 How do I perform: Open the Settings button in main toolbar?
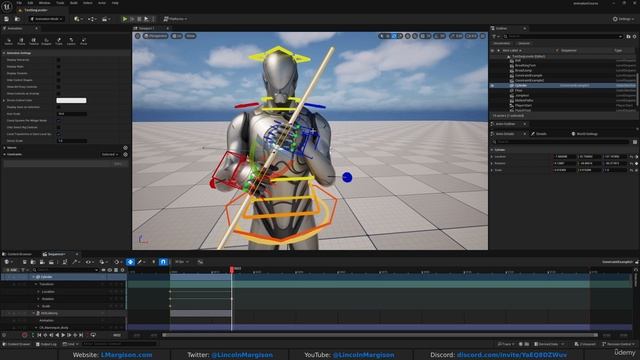click(623, 19)
